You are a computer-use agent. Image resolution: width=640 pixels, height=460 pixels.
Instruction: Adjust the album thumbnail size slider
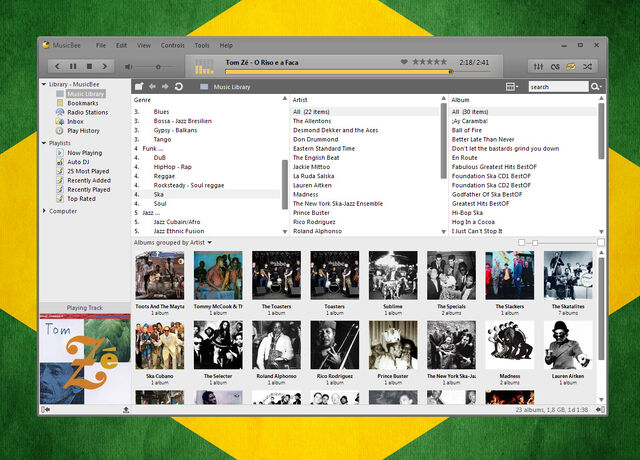[x=535, y=242]
